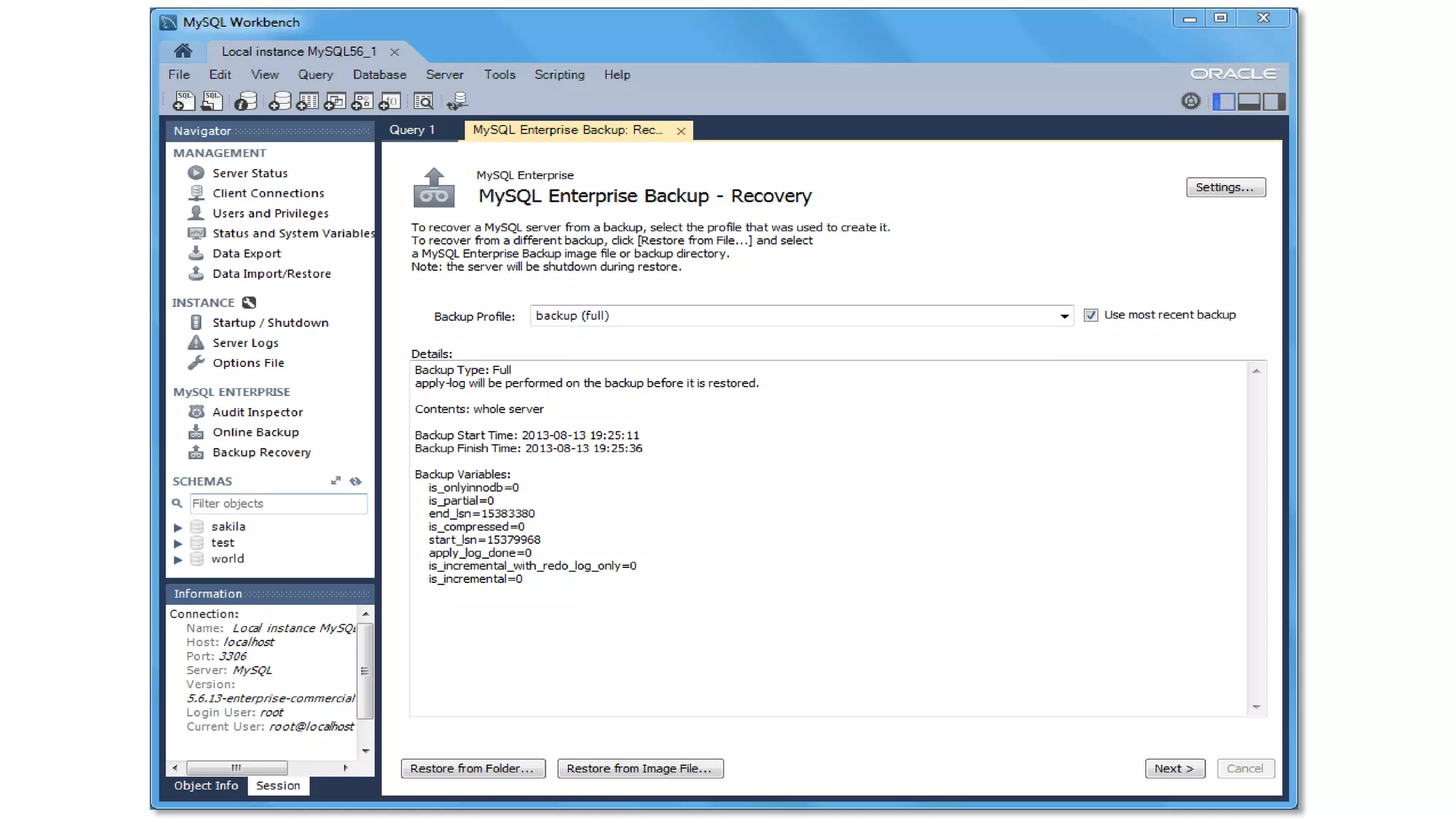
Task: Click Information panel scroll down arrow
Action: 365,751
